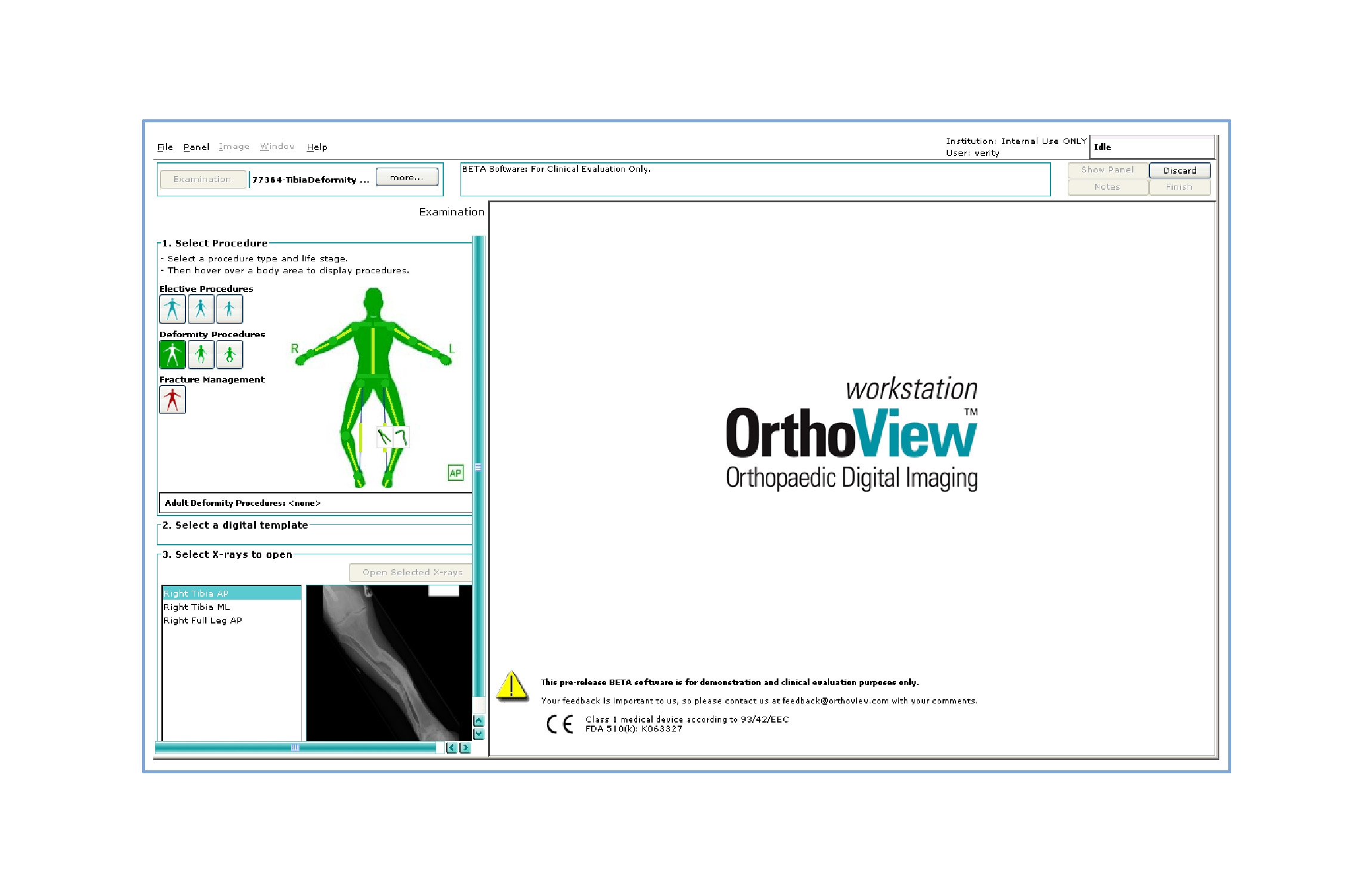This screenshot has height=895, width=1372.
Task: Click scroll up arrow of side panel
Action: point(478,721)
